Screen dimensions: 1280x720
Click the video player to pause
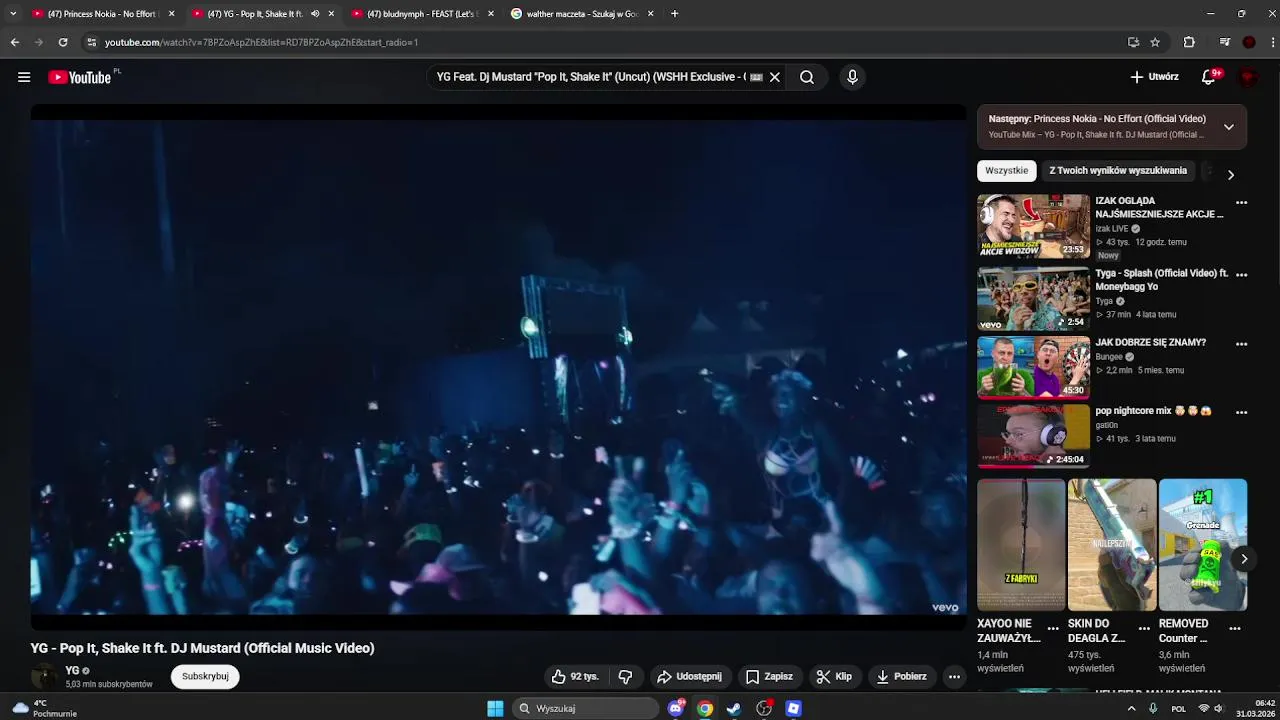[498, 366]
